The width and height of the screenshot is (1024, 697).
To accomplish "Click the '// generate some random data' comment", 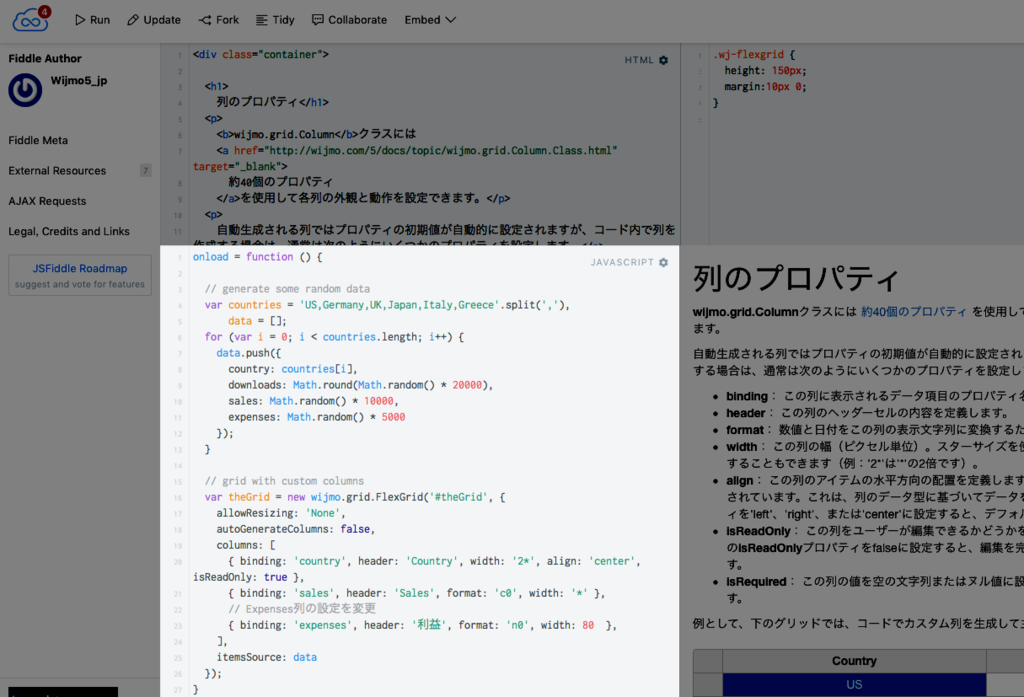I will tap(287, 289).
